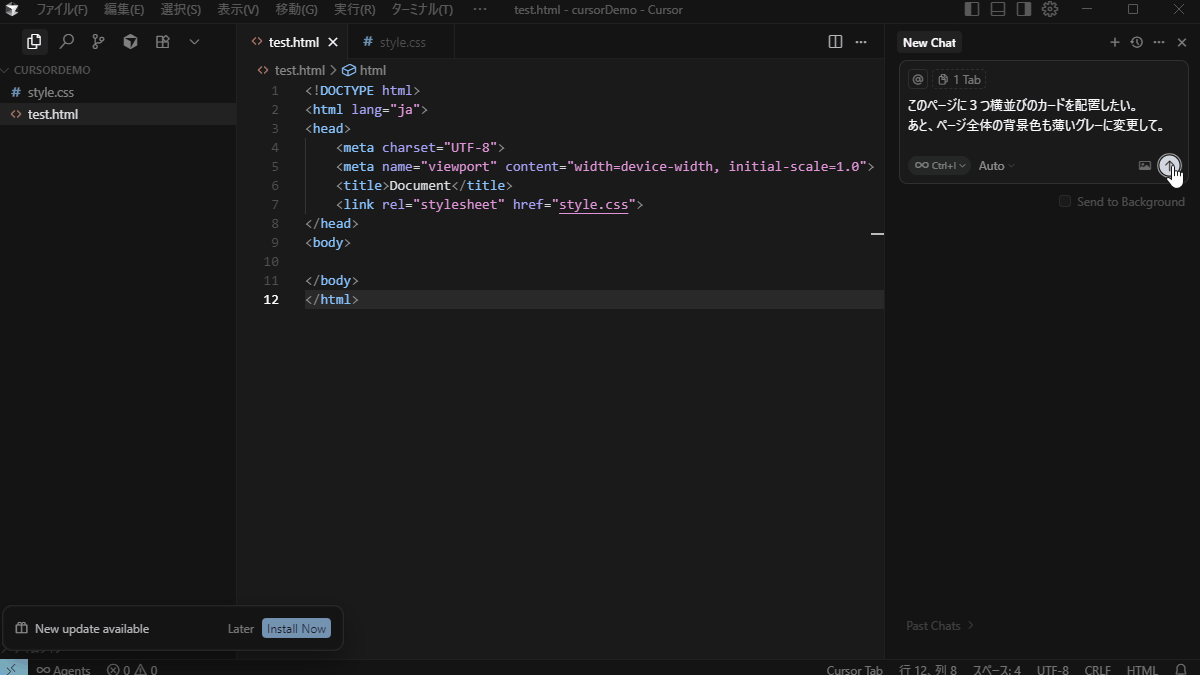Open editor more actions ellipsis
The width and height of the screenshot is (1200, 675).
click(x=861, y=42)
